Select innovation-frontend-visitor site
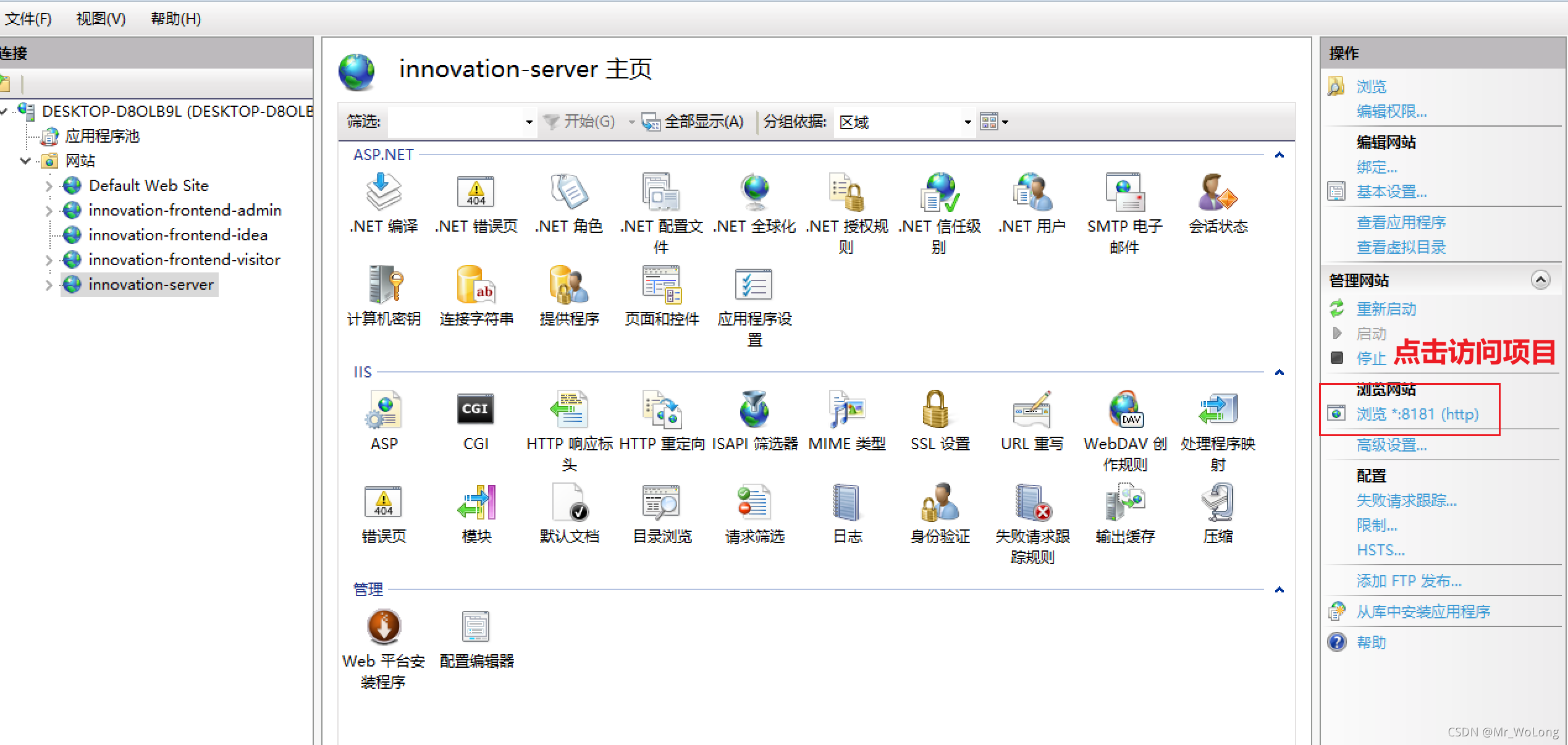 184,260
